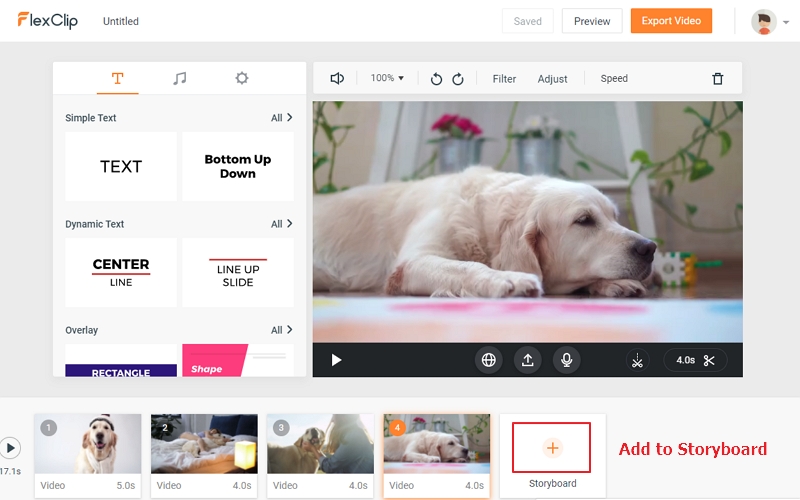Click the Preview button
800x500 pixels.
592,21
